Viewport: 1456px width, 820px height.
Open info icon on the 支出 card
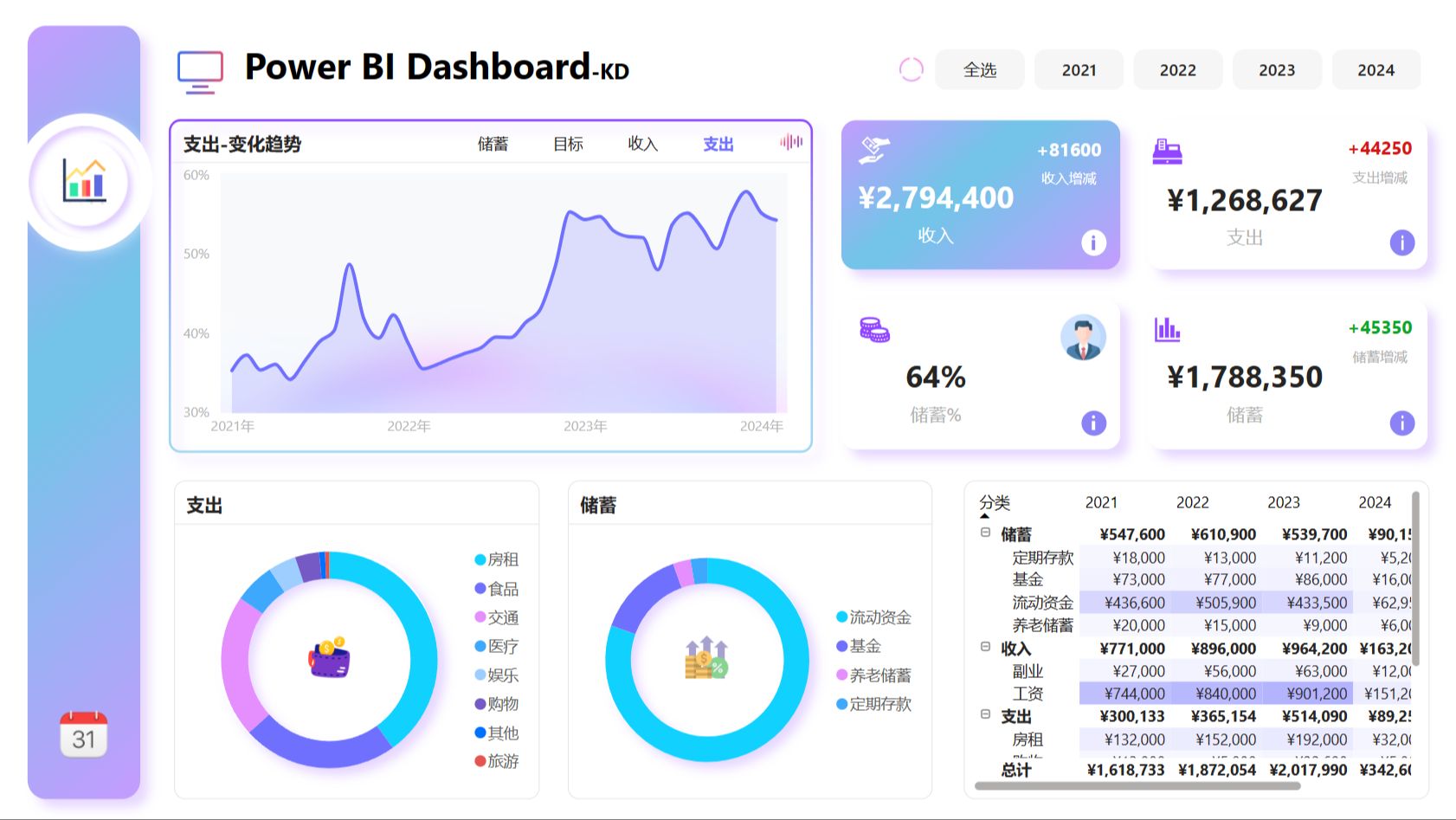click(1402, 242)
